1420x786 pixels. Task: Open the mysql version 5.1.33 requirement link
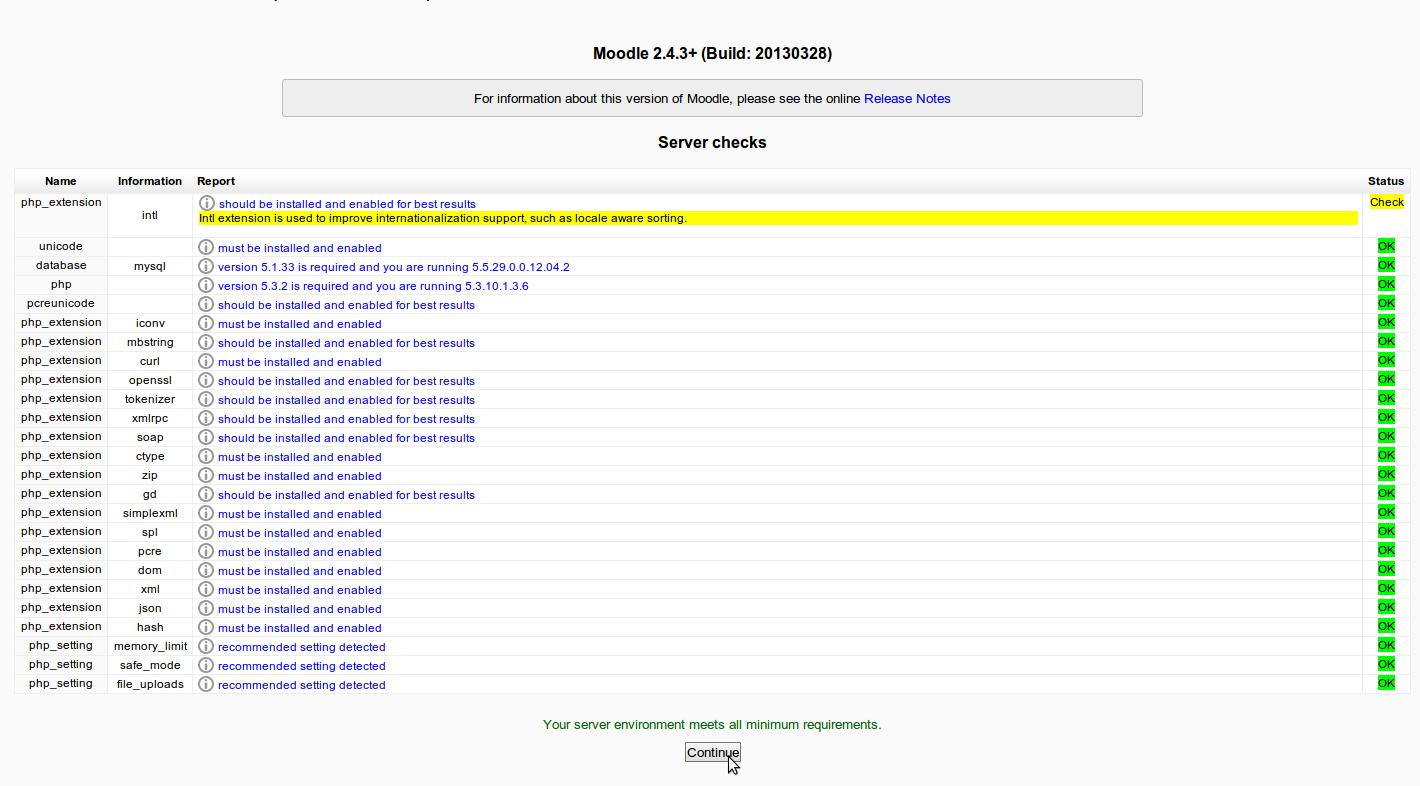pos(394,267)
